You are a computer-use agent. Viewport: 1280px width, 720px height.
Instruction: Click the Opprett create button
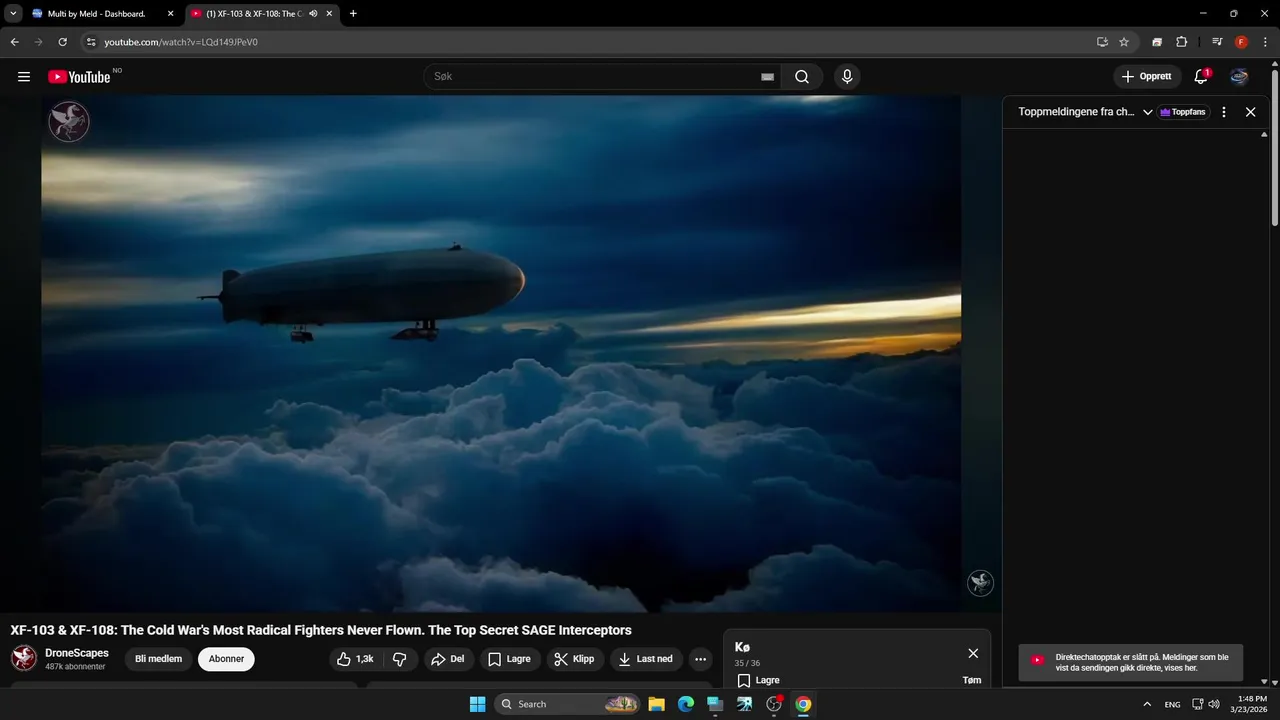(x=1147, y=77)
